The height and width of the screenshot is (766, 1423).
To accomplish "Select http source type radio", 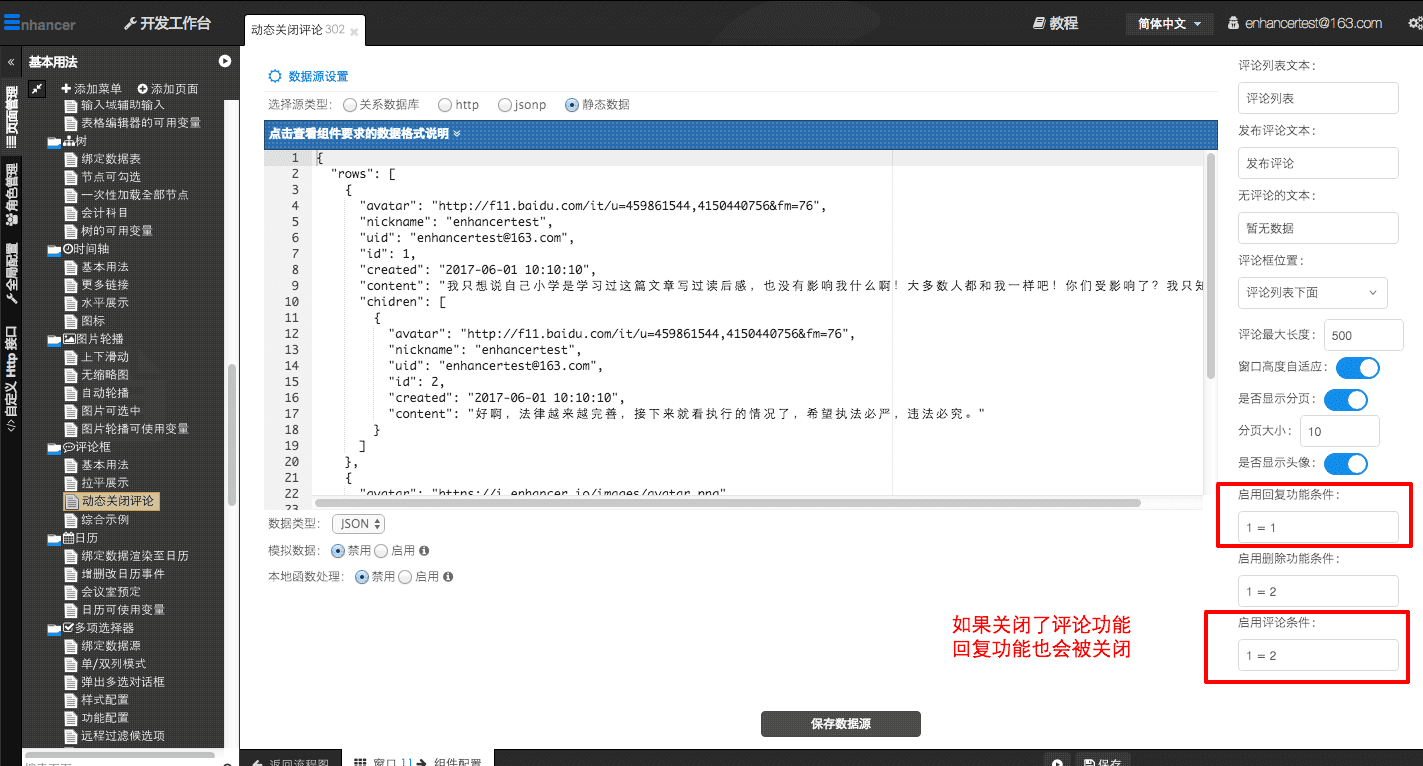I will (x=445, y=104).
